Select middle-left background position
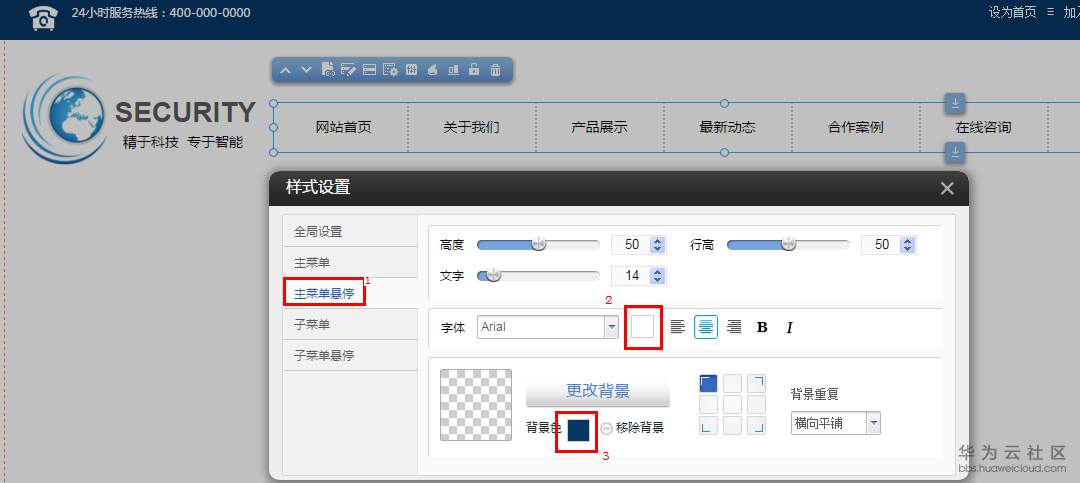The width and height of the screenshot is (1080, 483). 708,404
